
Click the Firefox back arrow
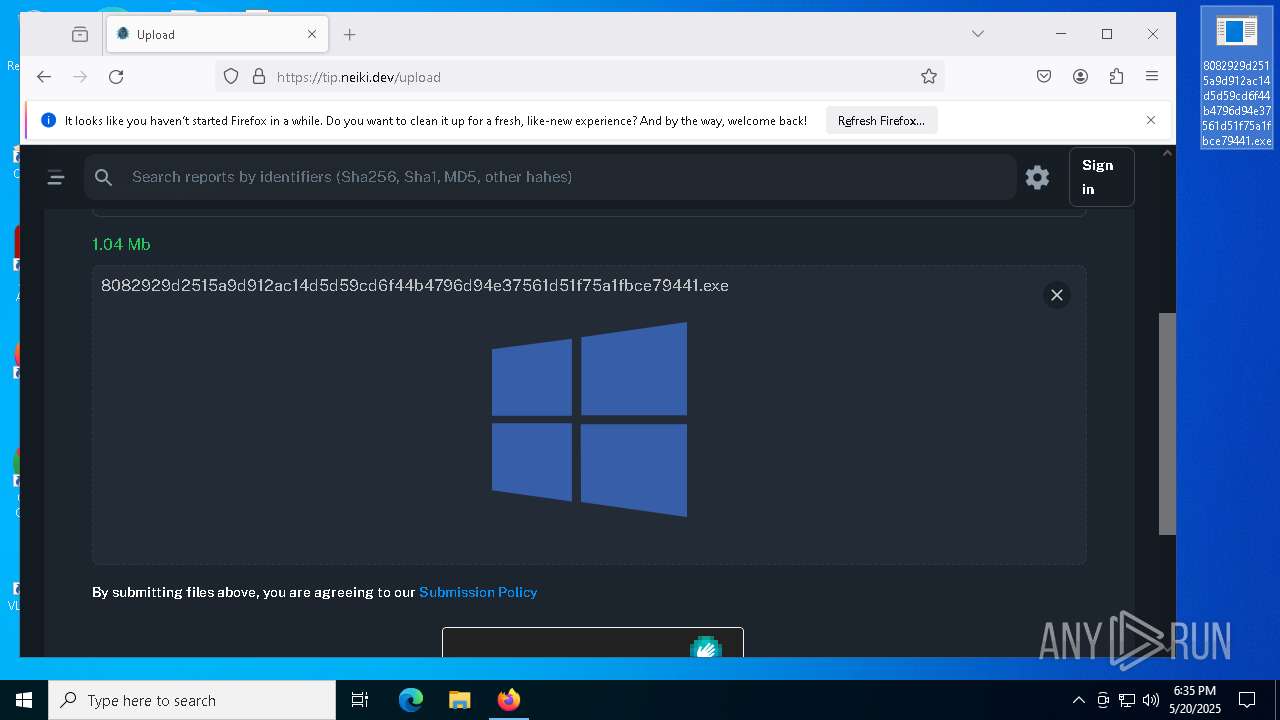44,77
